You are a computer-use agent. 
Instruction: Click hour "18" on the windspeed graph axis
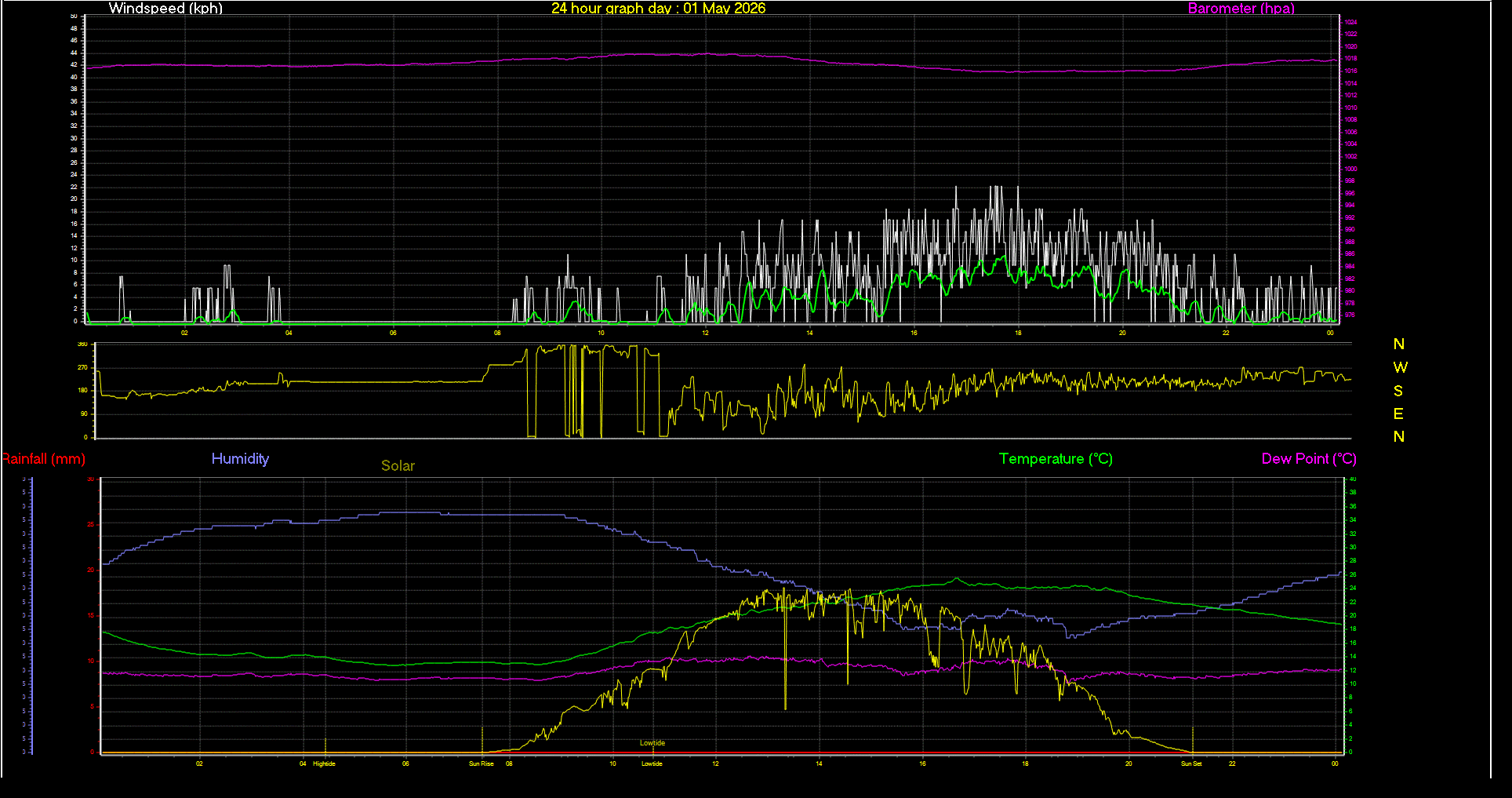click(x=1018, y=333)
